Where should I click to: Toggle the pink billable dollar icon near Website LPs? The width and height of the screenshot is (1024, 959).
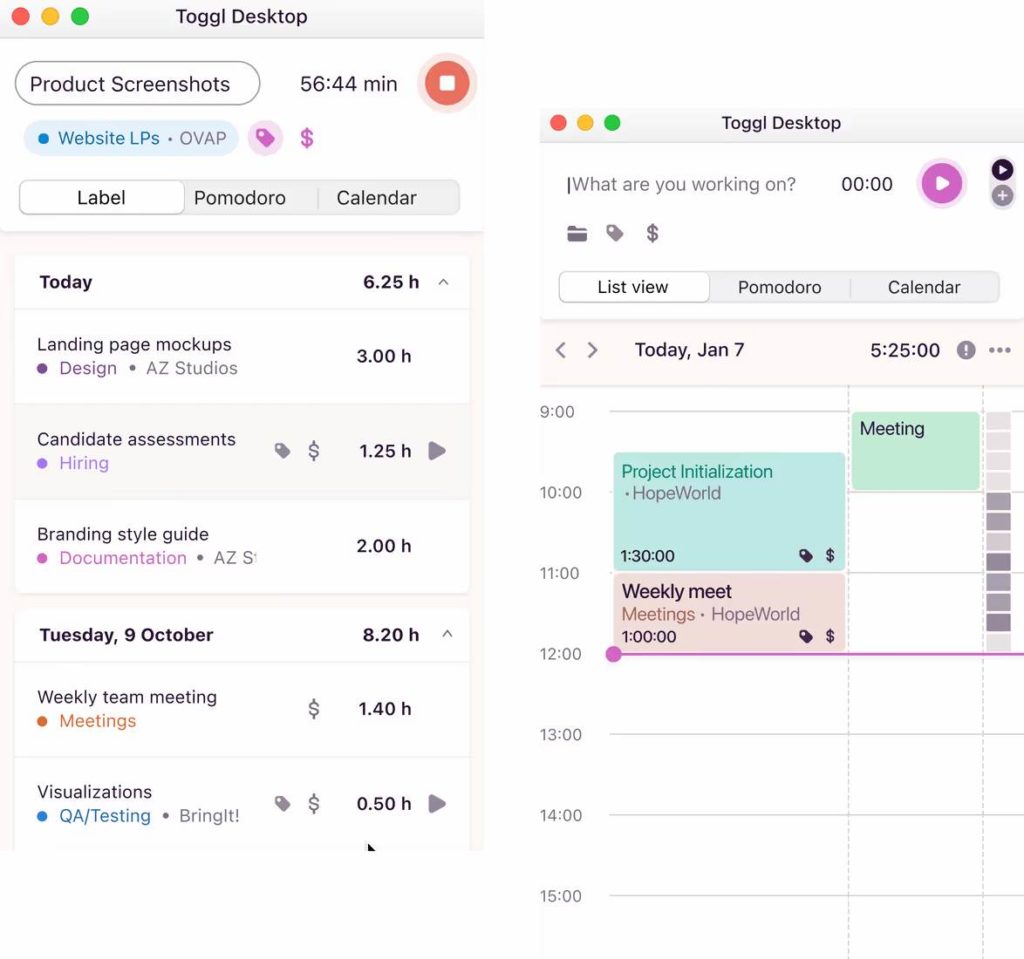[x=307, y=138]
